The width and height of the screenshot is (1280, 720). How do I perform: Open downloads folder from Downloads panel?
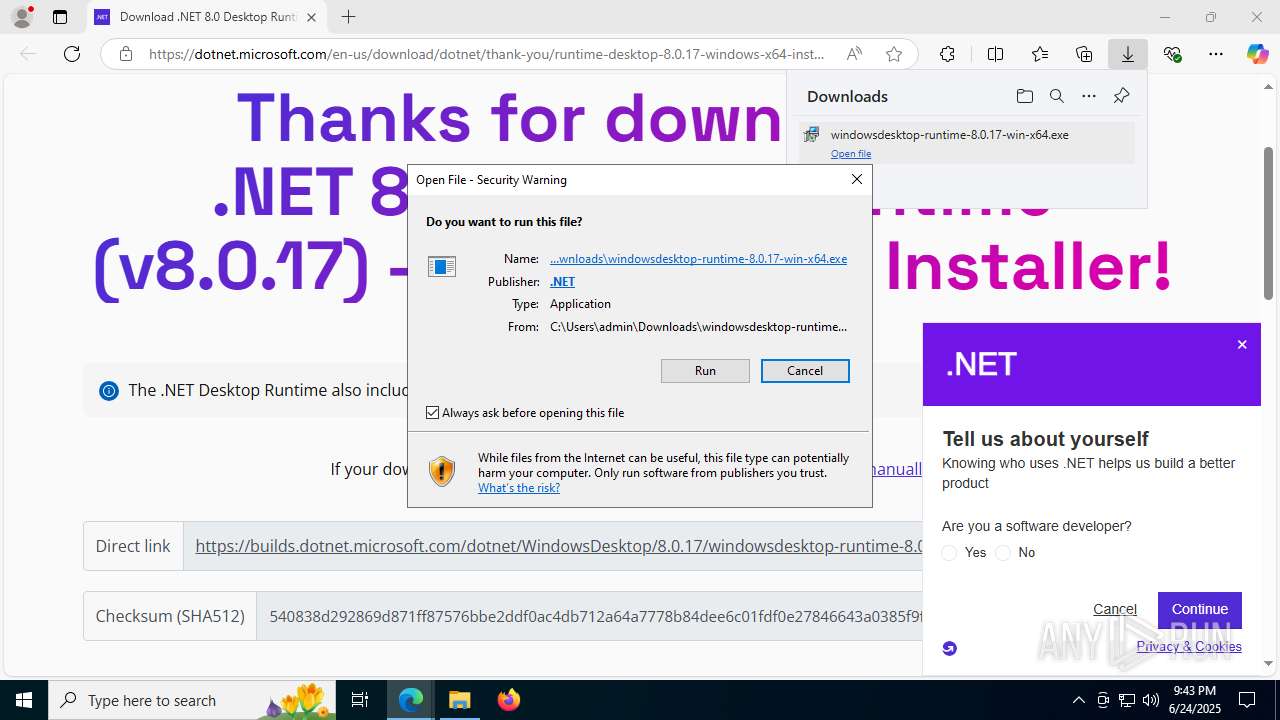1025,96
